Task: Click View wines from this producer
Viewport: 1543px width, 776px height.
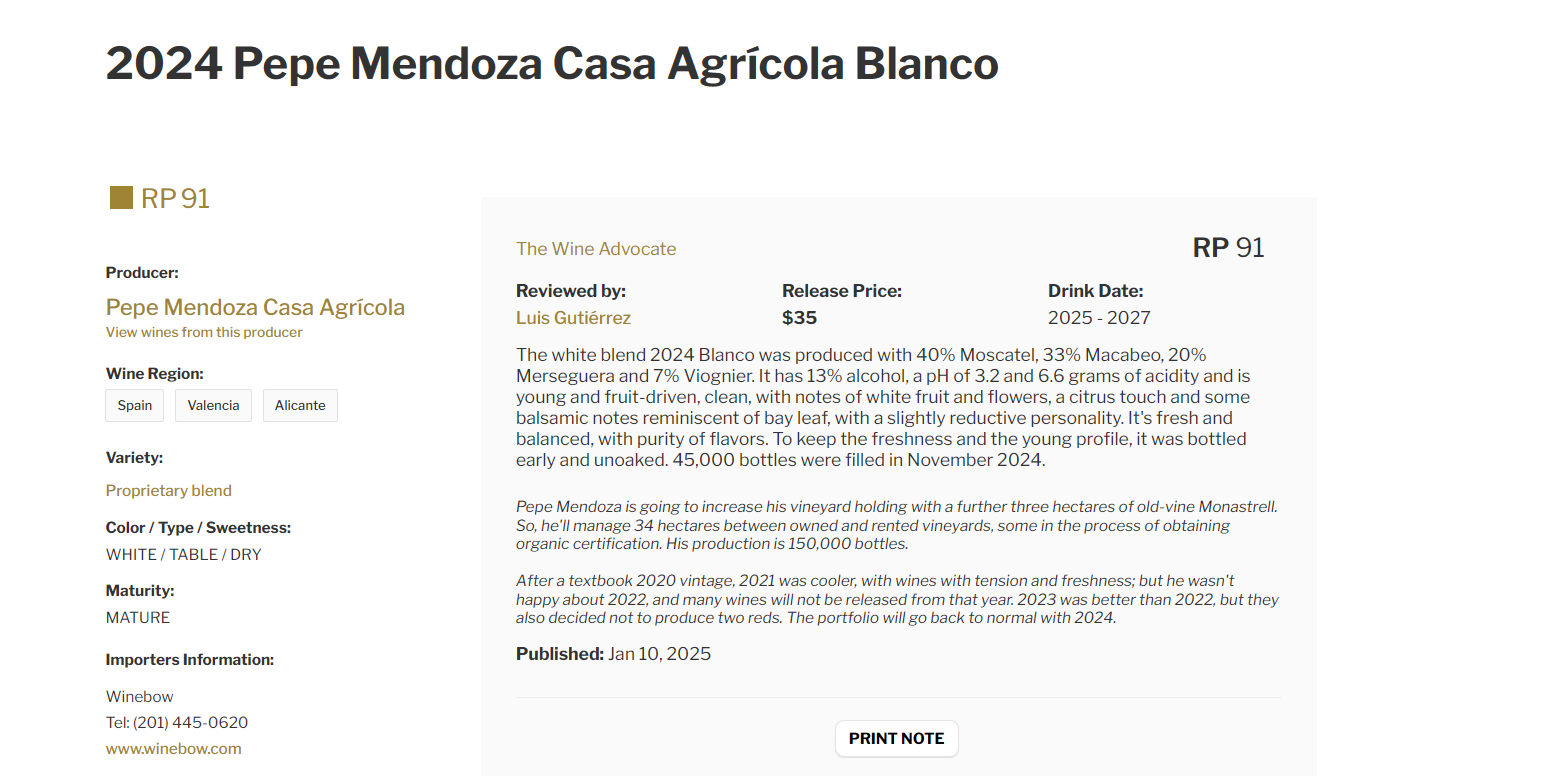Action: click(x=203, y=332)
